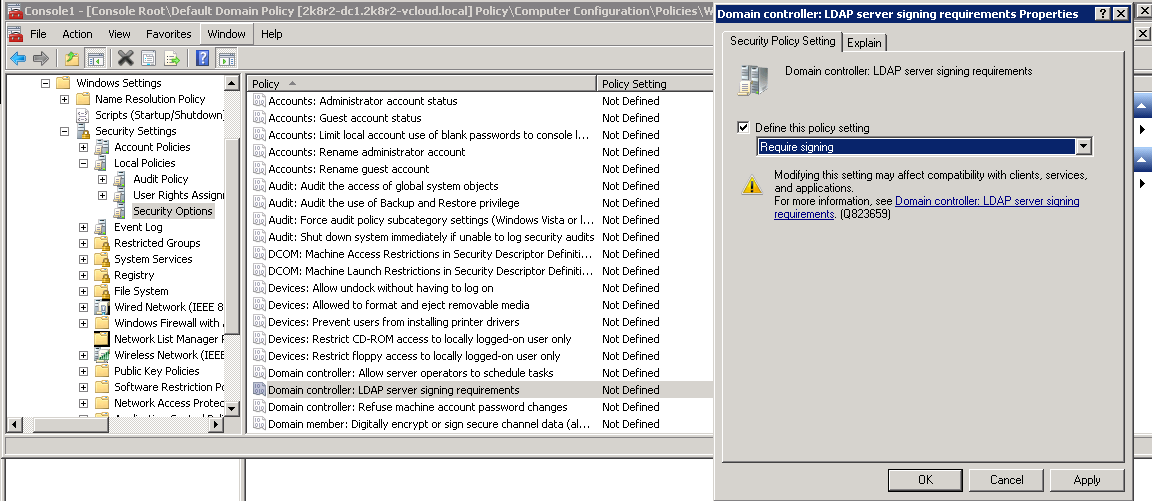Switch to the Explain tab

pyautogui.click(x=865, y=42)
